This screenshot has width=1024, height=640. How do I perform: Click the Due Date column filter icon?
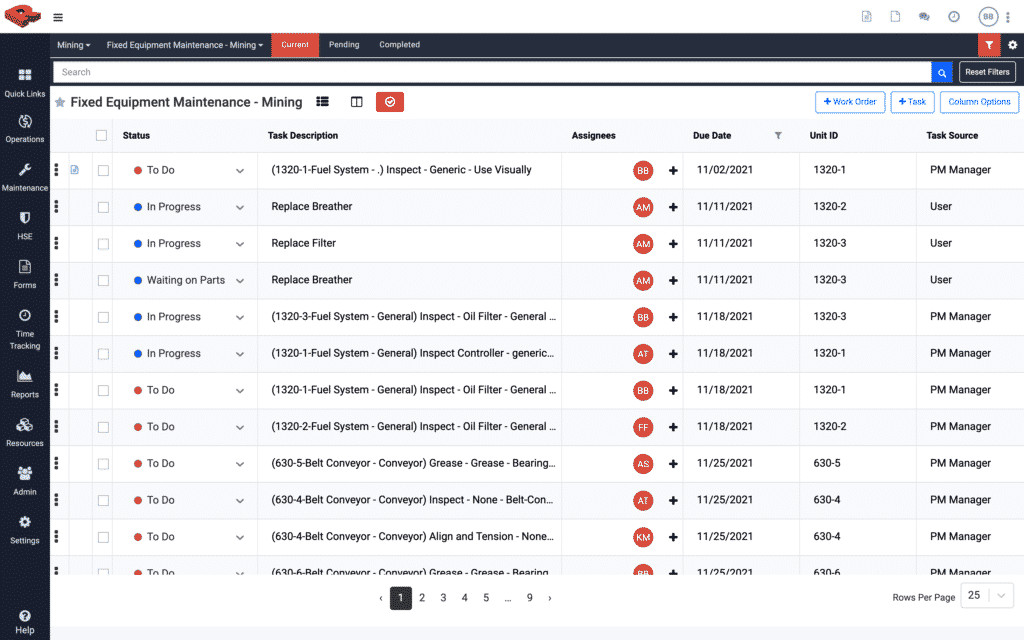(778, 135)
